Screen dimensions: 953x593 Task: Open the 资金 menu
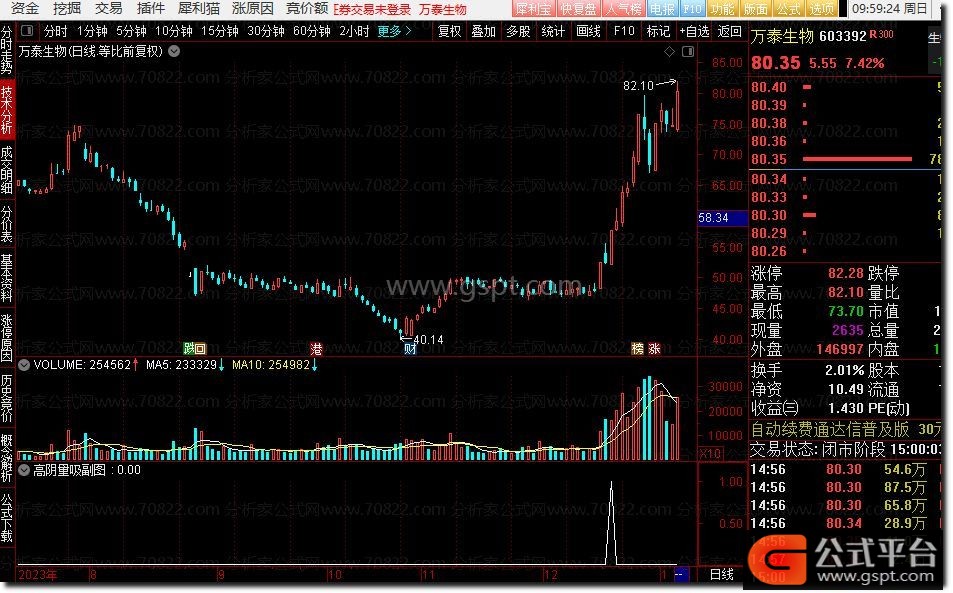point(25,9)
